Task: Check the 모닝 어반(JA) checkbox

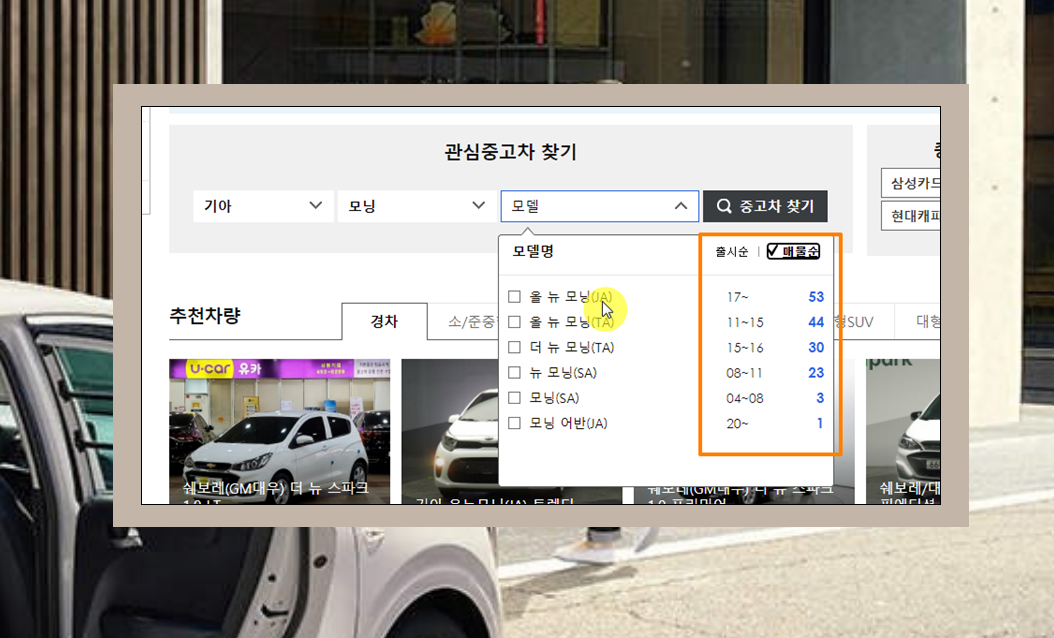Action: [514, 423]
